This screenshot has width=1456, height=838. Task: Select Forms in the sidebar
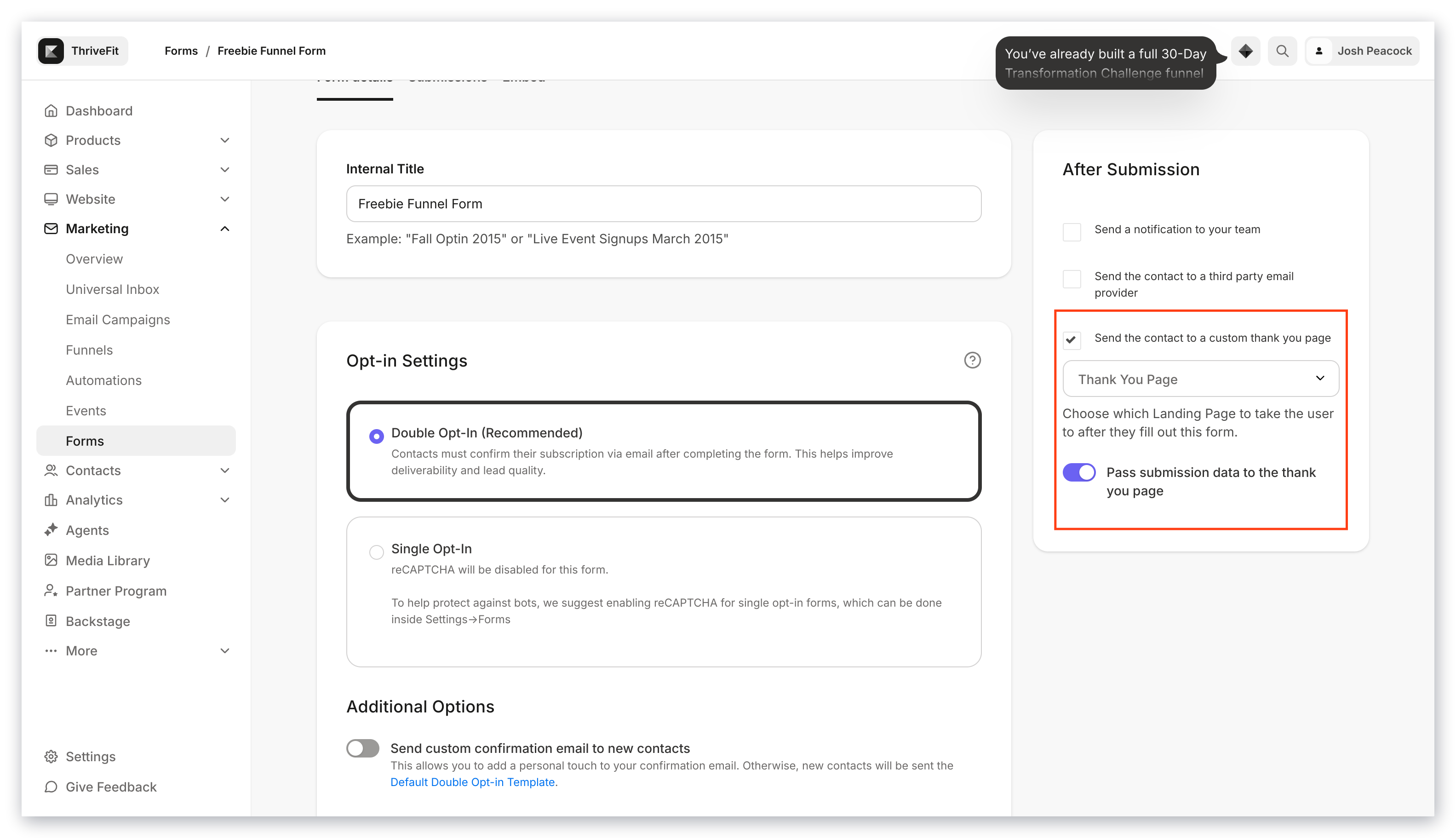(136, 440)
